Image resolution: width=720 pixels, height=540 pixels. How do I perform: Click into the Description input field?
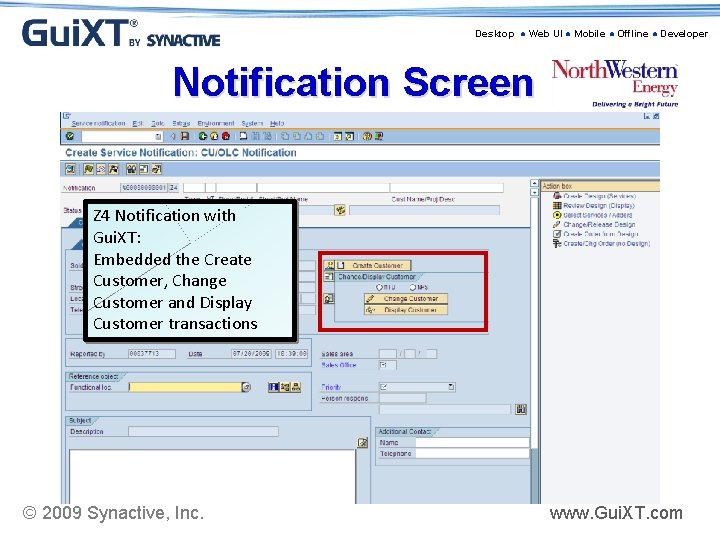click(203, 432)
